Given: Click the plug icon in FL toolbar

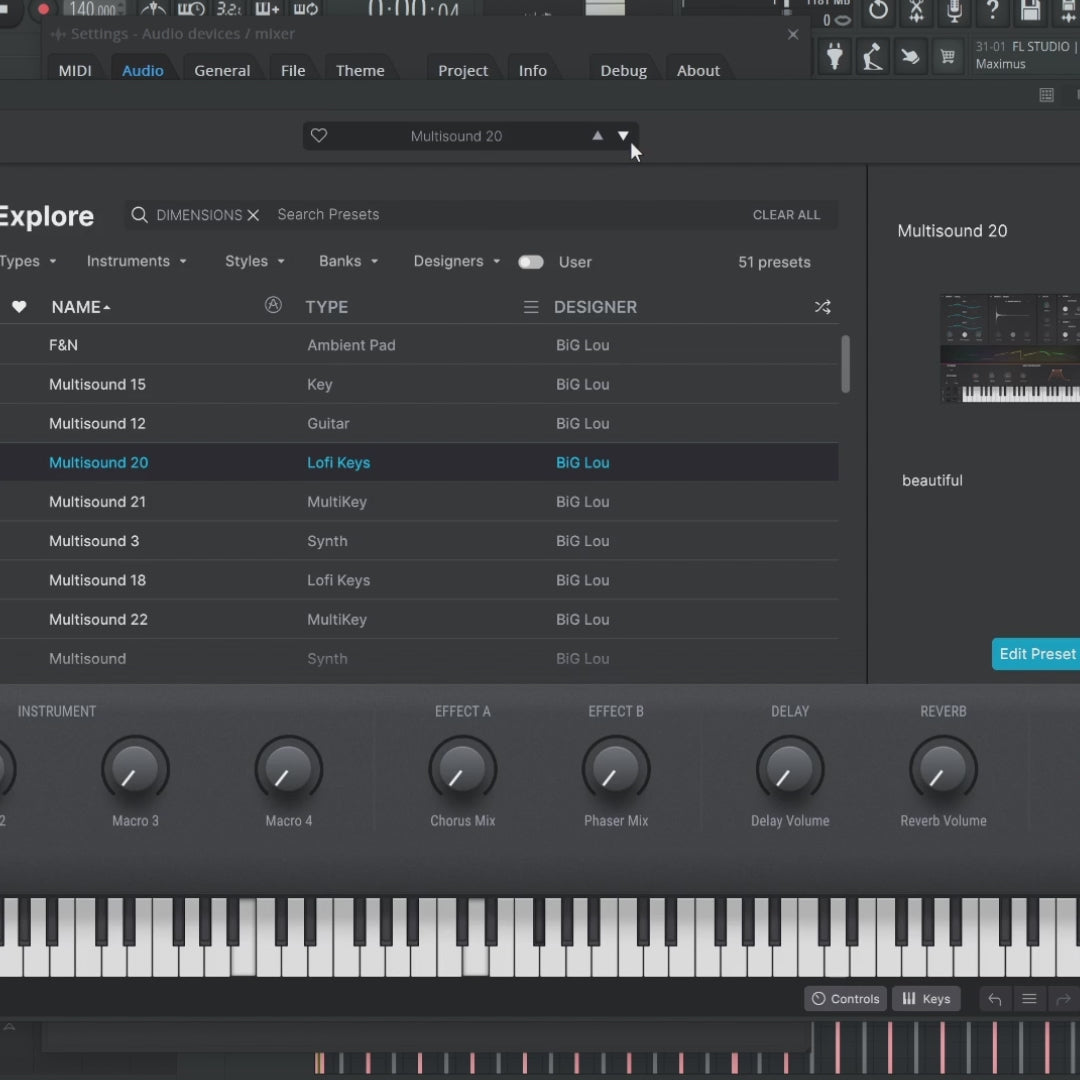Looking at the screenshot, I should click(834, 57).
